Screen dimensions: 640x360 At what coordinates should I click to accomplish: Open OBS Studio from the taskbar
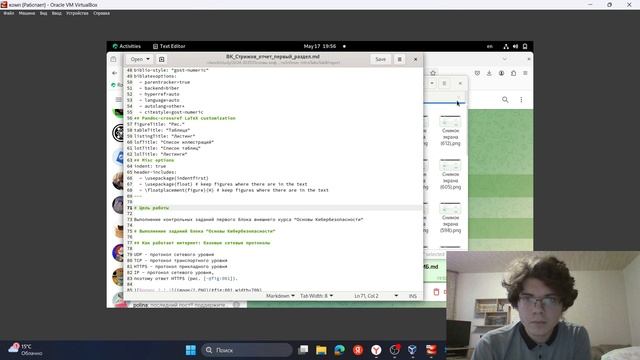coord(395,350)
